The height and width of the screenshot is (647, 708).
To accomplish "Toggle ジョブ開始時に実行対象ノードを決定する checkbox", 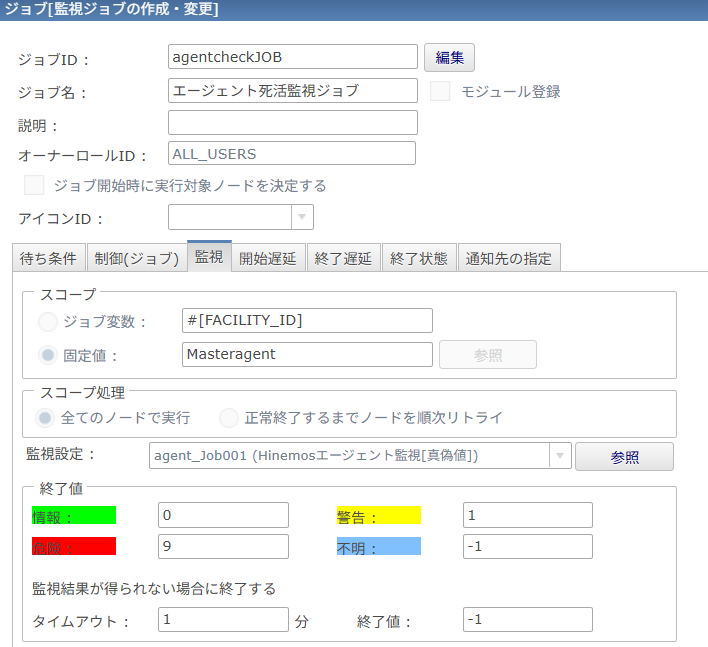I will pyautogui.click(x=34, y=185).
